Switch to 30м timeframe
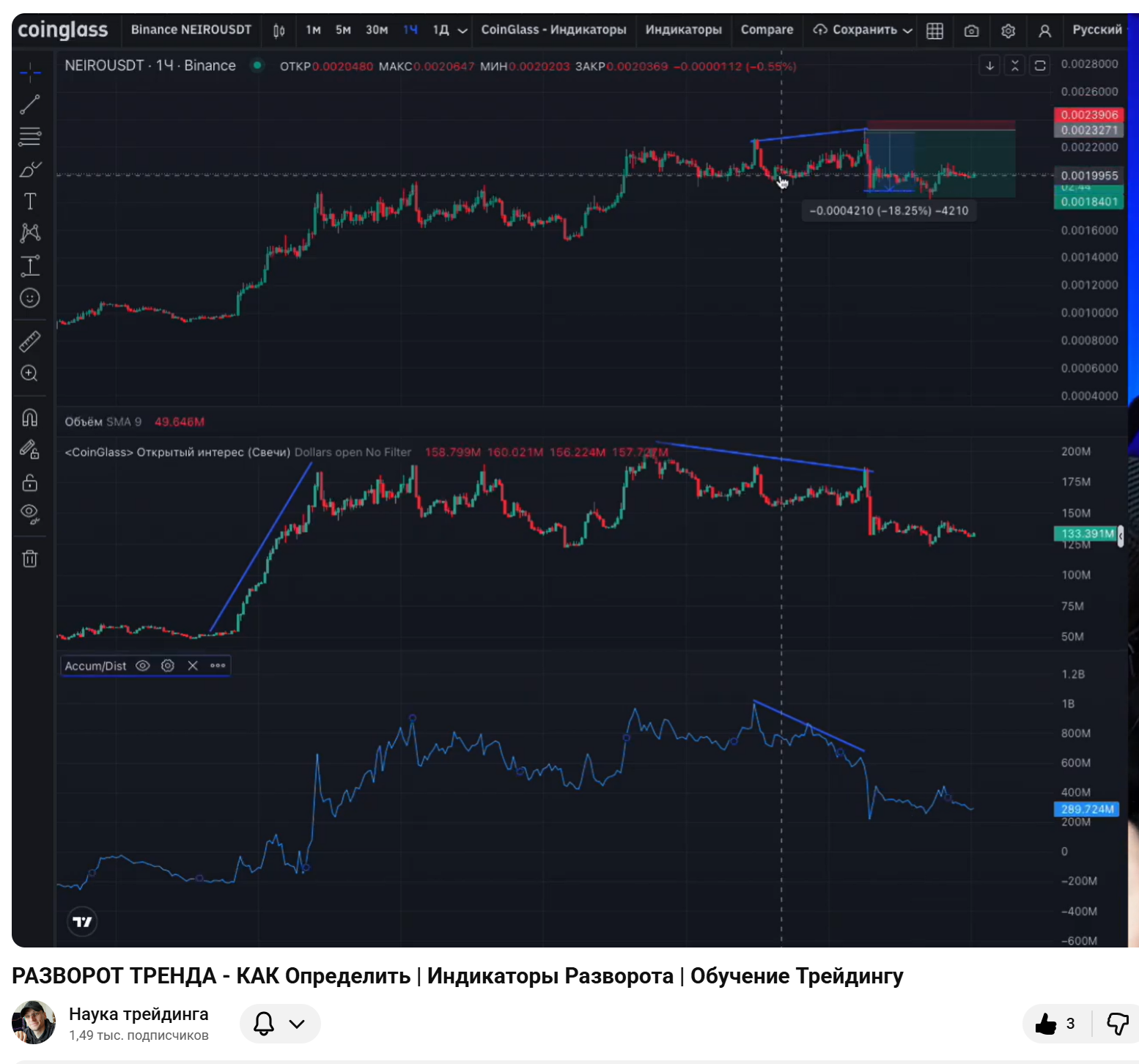Screen dimensions: 1139x1064 [x=377, y=30]
